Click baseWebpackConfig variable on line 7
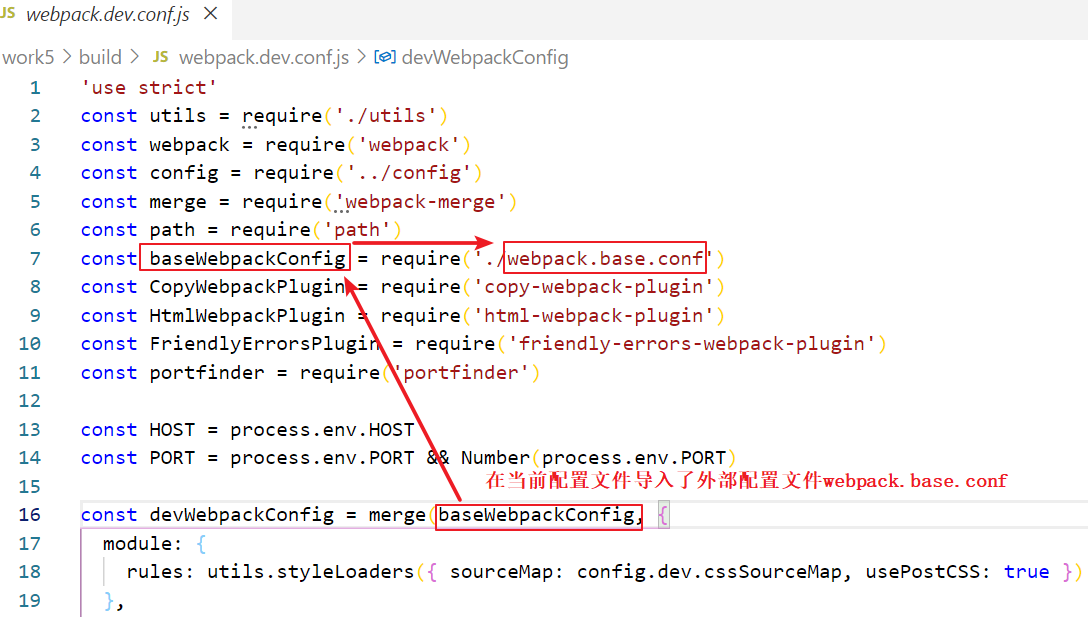The width and height of the screenshot is (1088, 617). 247,259
